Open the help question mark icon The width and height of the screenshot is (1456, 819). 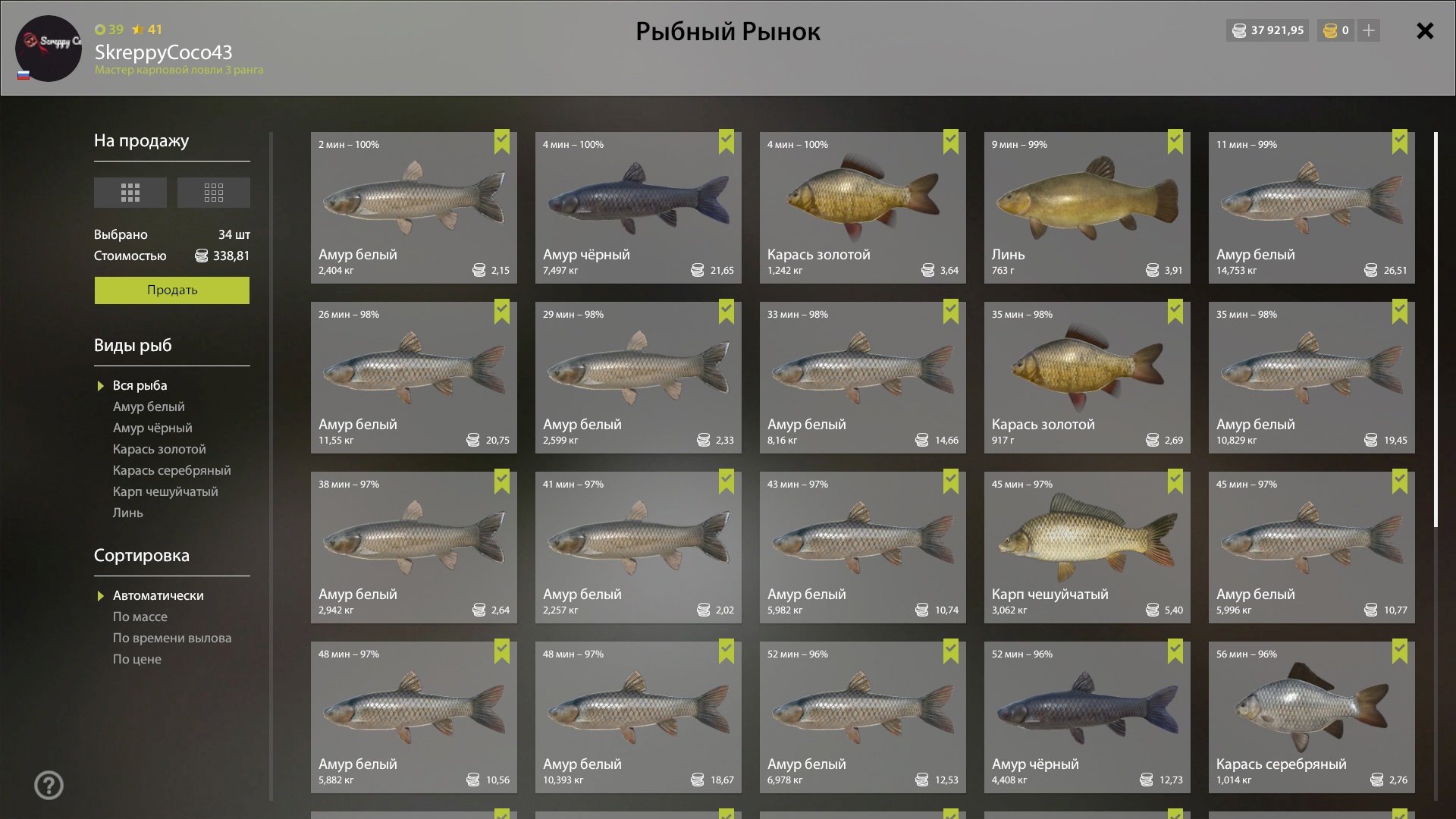pos(49,785)
